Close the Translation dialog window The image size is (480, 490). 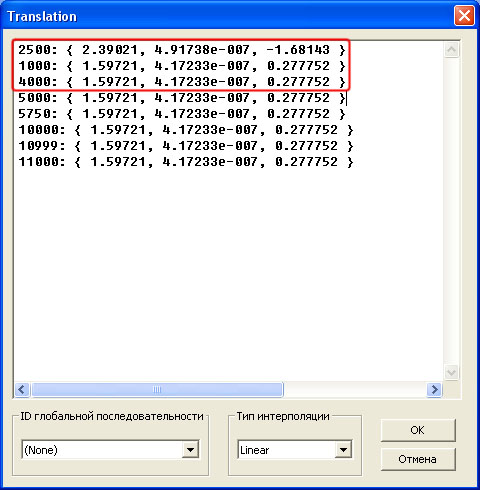tap(464, 16)
